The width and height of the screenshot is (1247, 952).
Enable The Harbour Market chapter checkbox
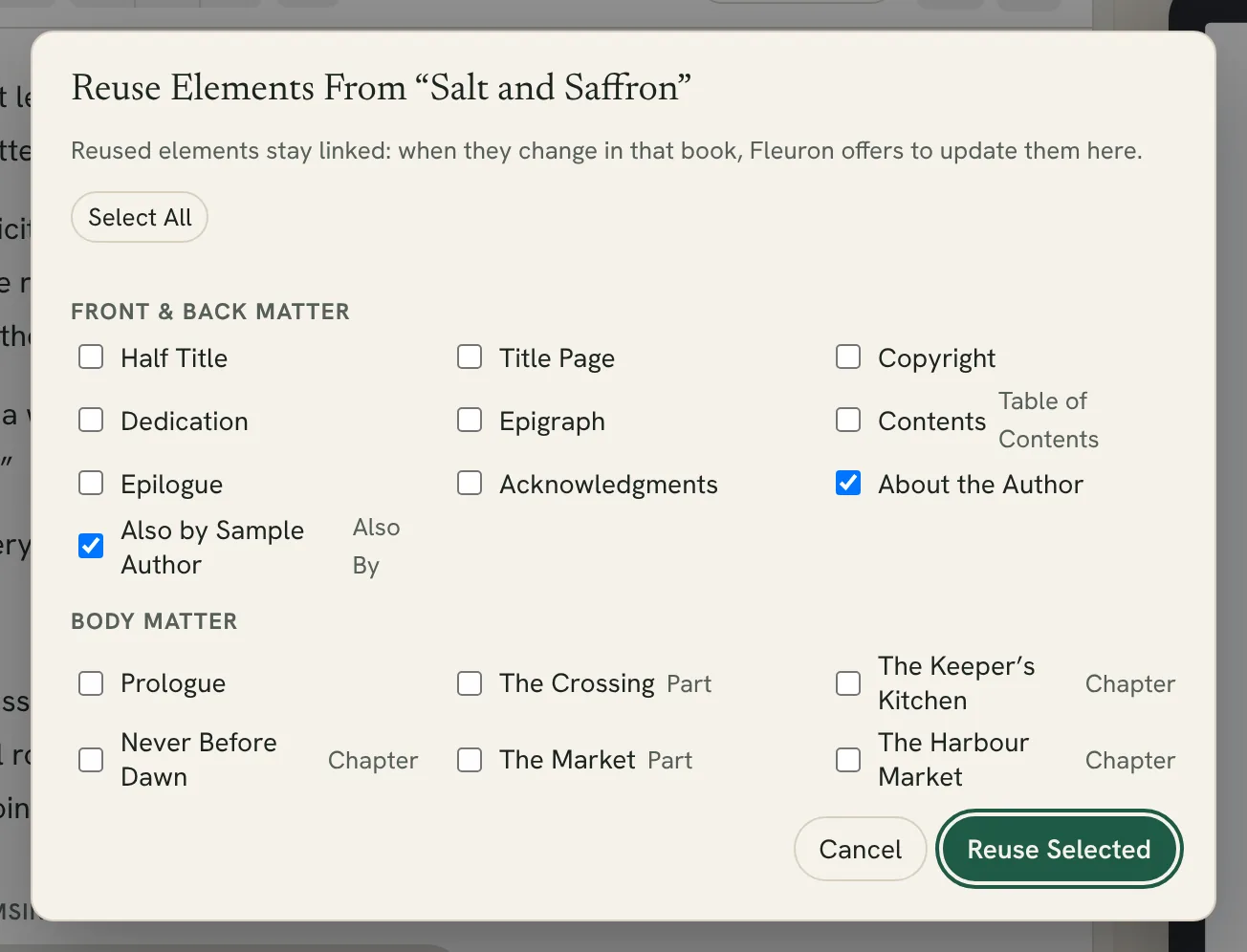(848, 760)
